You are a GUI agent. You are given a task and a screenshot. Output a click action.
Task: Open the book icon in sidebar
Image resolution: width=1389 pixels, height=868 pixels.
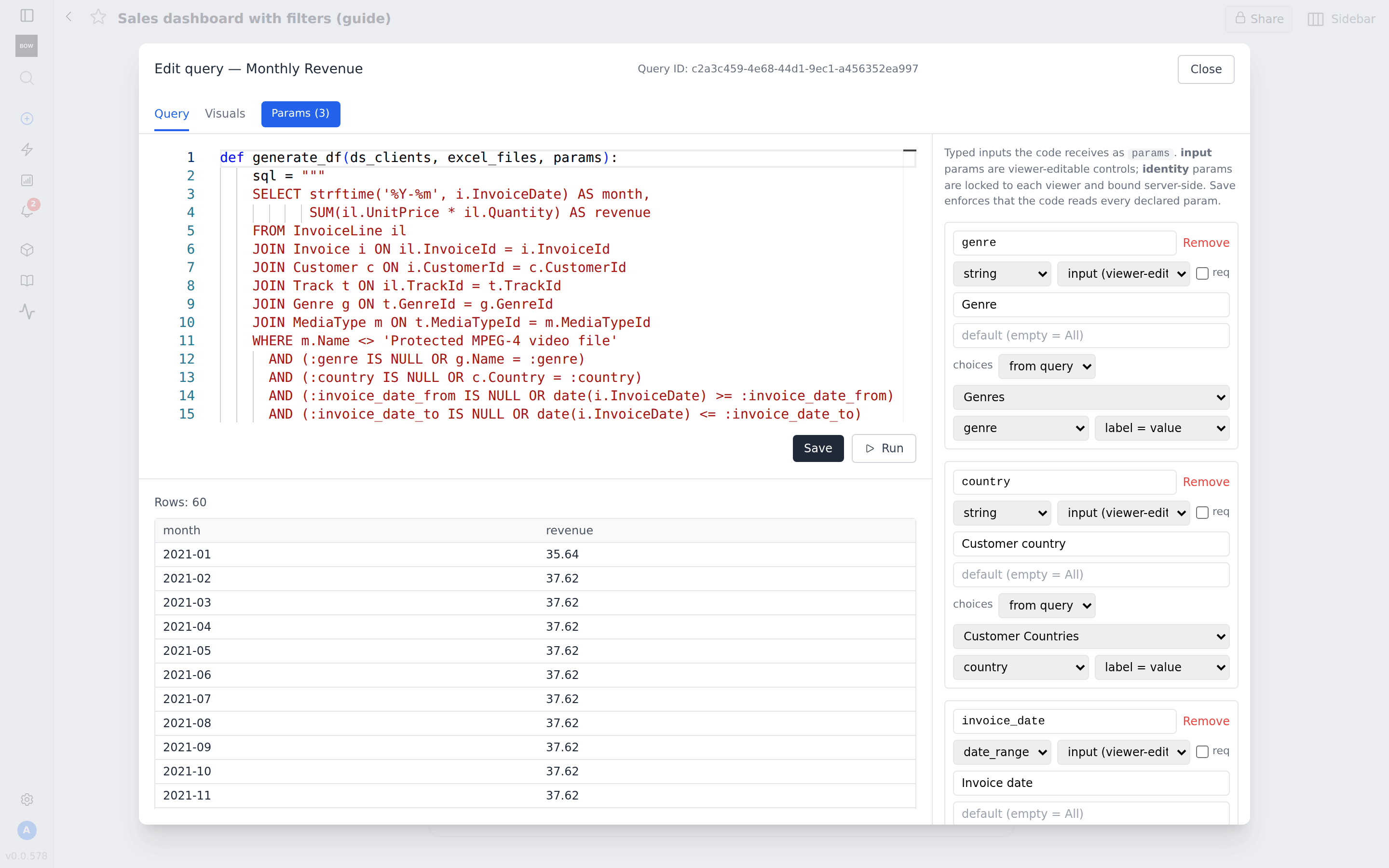pyautogui.click(x=27, y=281)
